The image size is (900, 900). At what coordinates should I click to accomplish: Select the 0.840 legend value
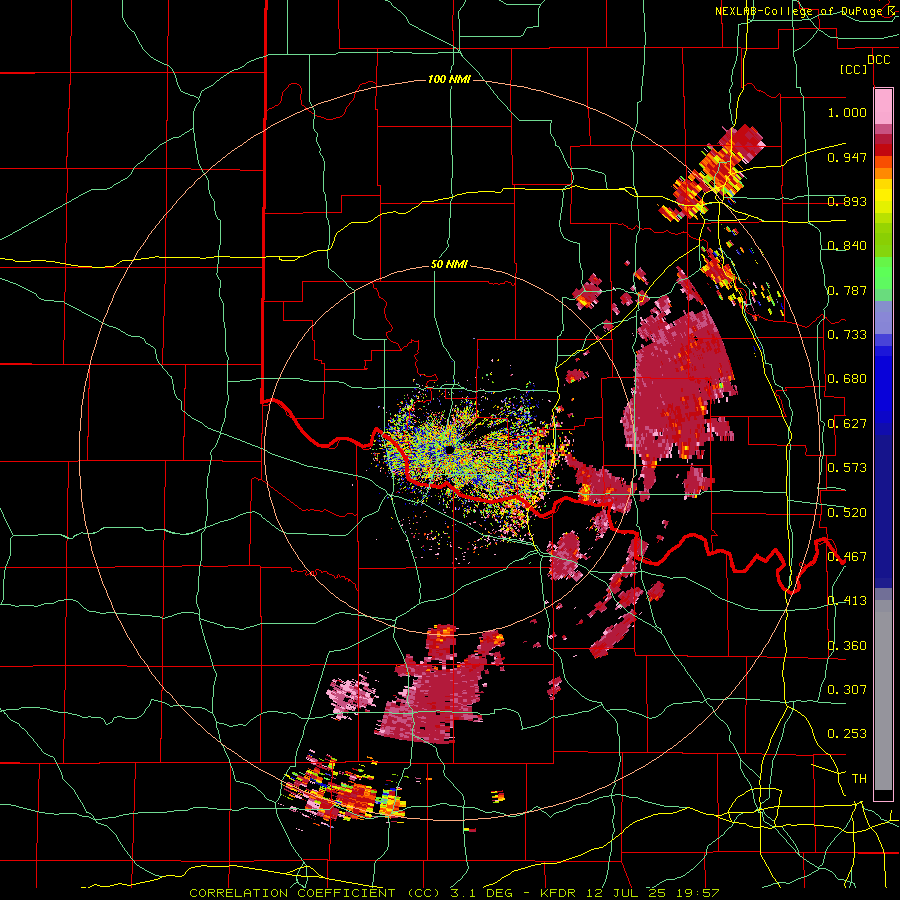[x=847, y=246]
